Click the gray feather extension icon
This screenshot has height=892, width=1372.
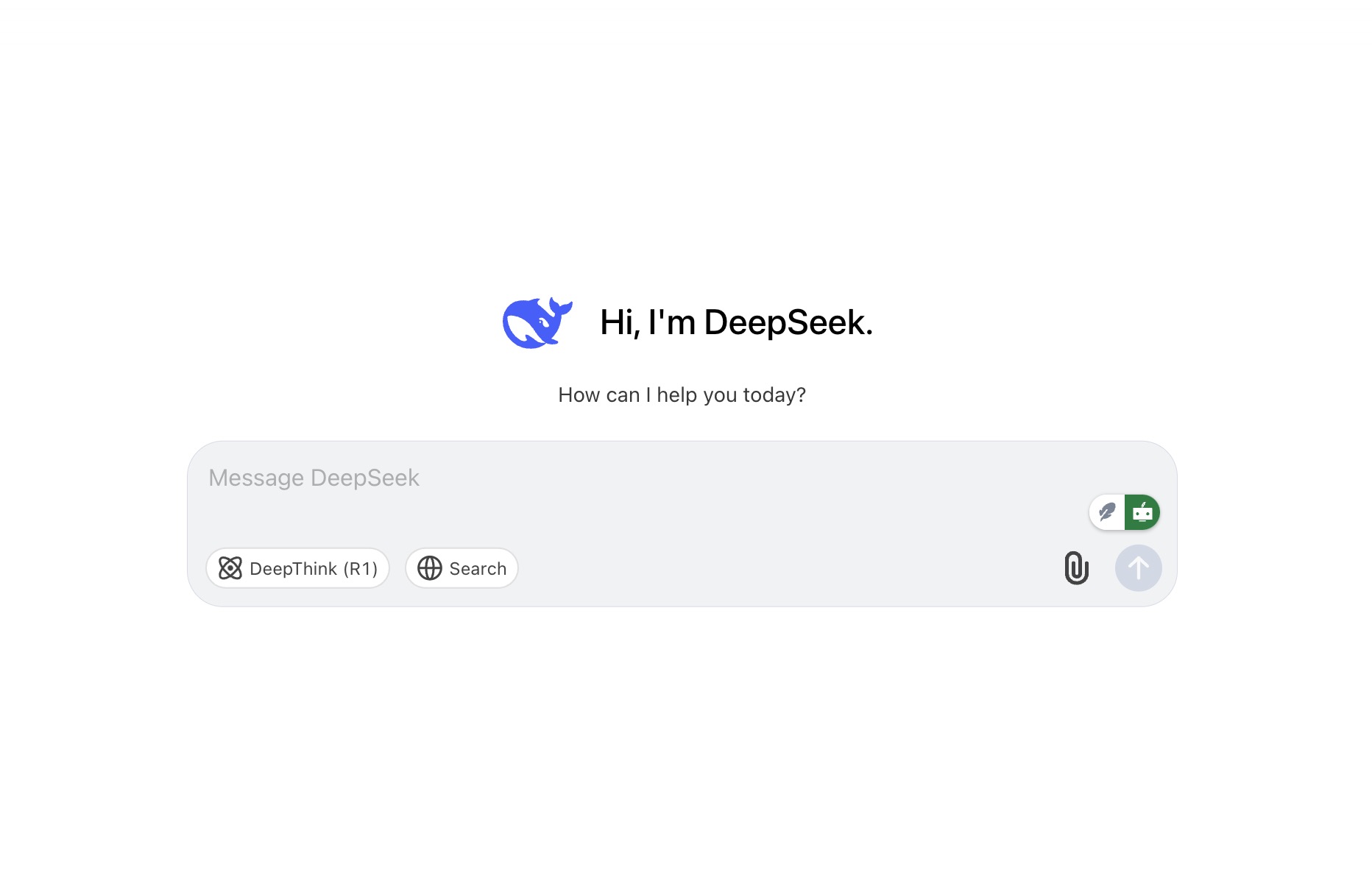(x=1106, y=512)
